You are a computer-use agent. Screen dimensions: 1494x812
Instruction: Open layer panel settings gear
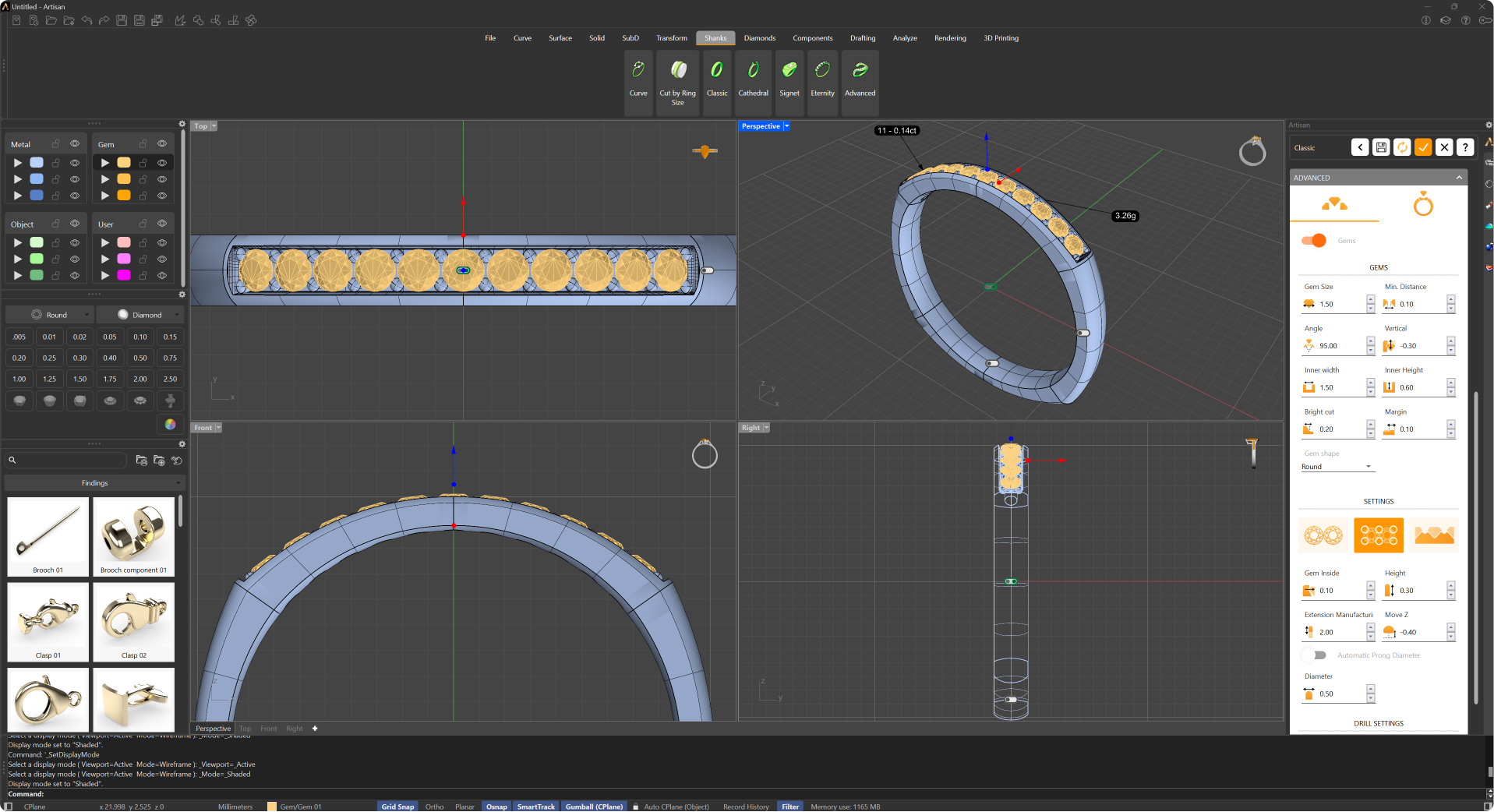tap(182, 124)
